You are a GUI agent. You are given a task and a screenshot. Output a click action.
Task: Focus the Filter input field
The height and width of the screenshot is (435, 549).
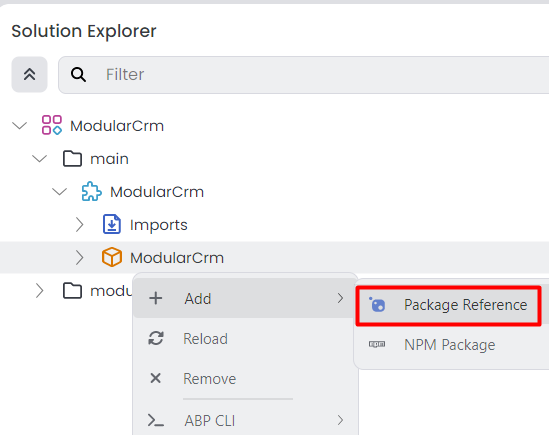pos(304,75)
